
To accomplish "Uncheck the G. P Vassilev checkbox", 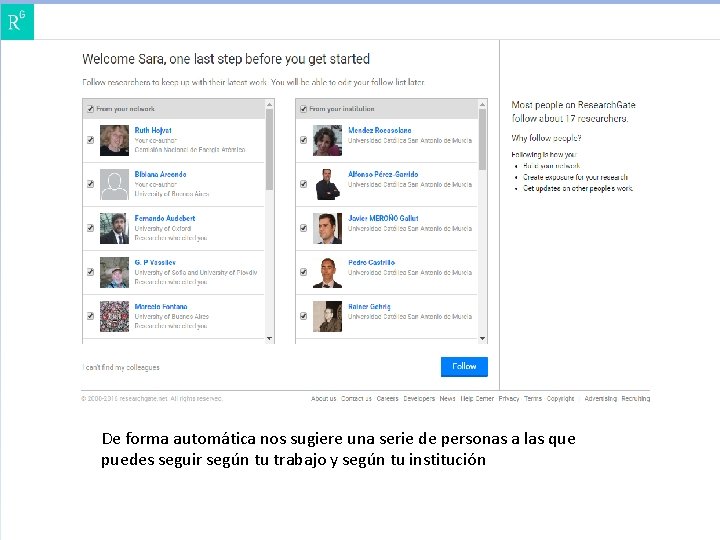I will click(90, 272).
